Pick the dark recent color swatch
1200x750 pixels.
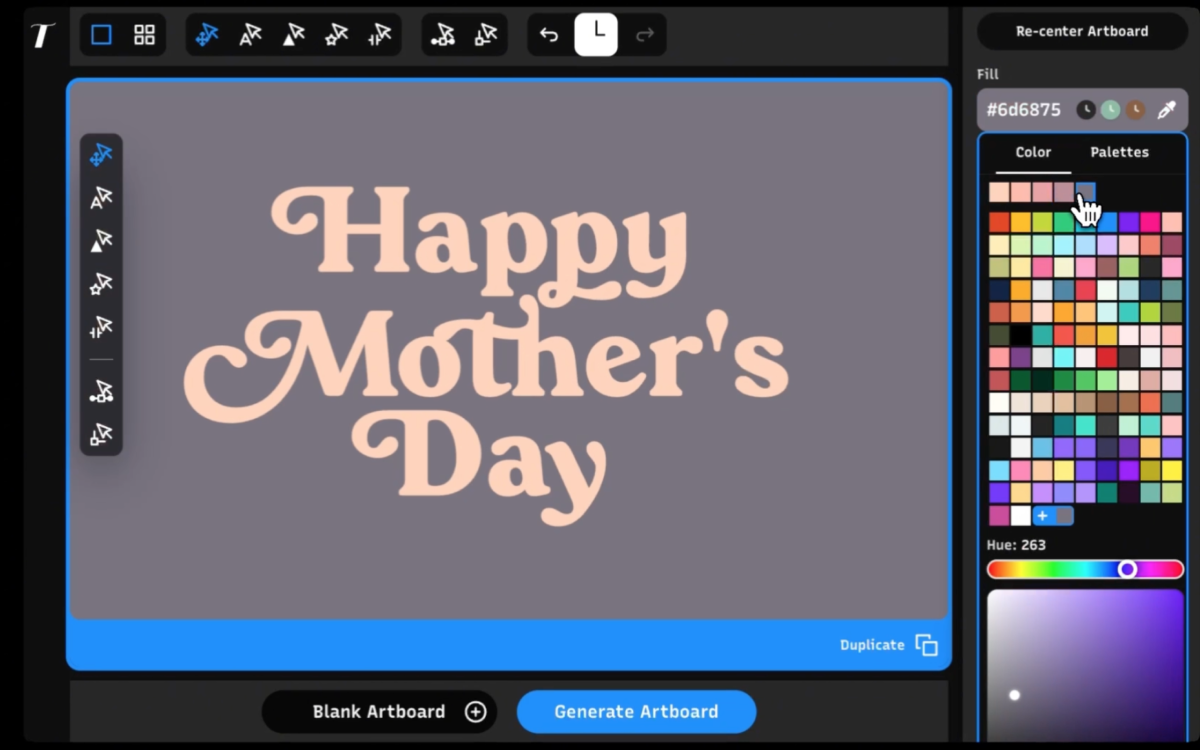[x=1086, y=110]
